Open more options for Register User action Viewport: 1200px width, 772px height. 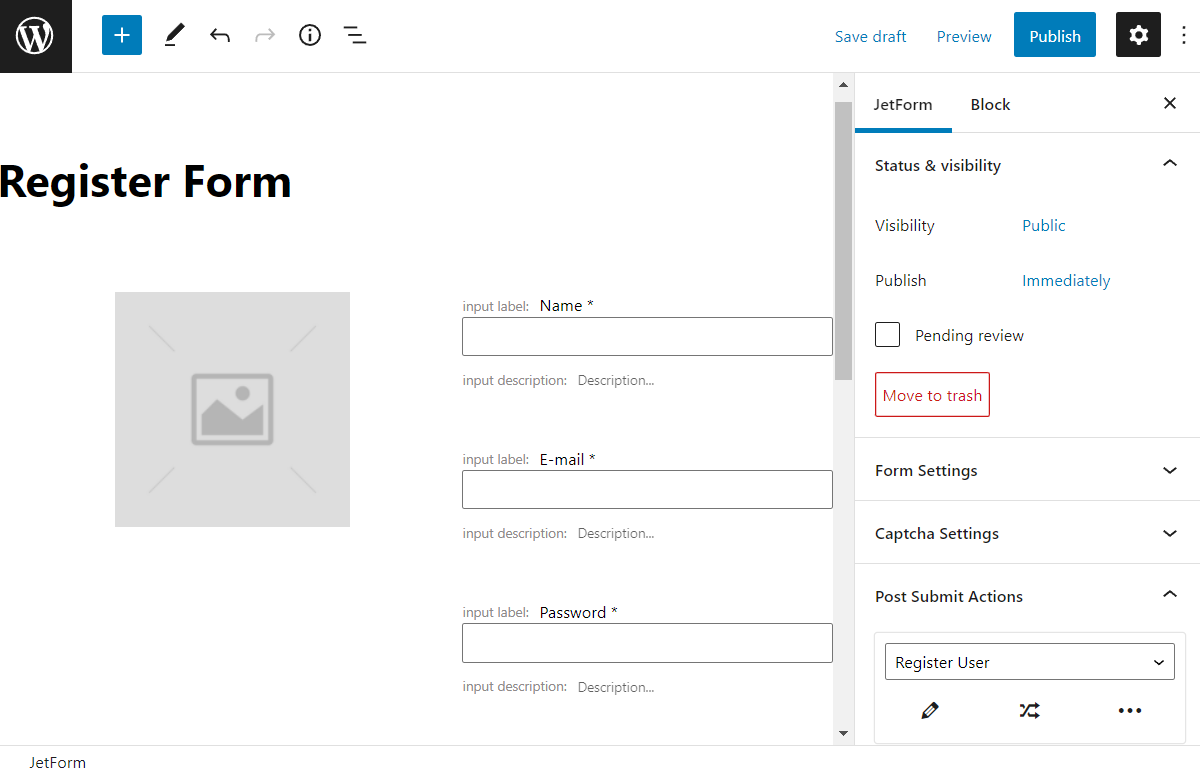1129,710
